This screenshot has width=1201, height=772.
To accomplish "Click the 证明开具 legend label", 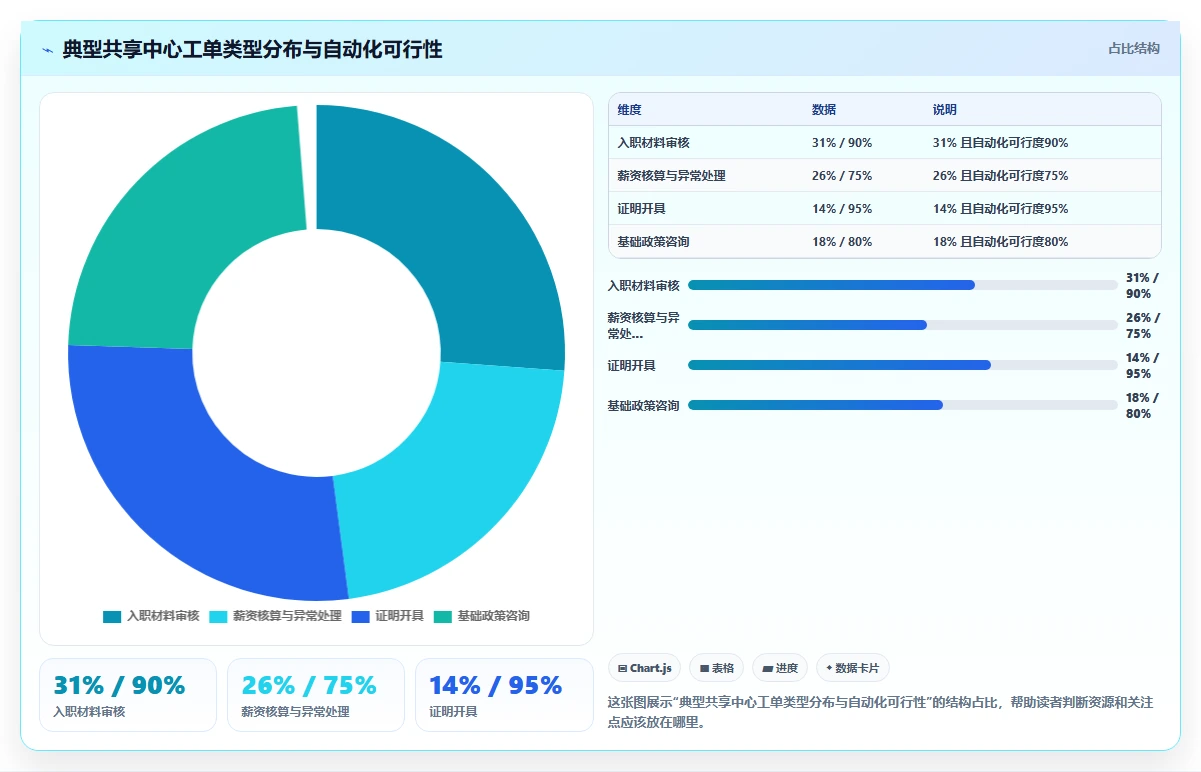I will click(400, 616).
